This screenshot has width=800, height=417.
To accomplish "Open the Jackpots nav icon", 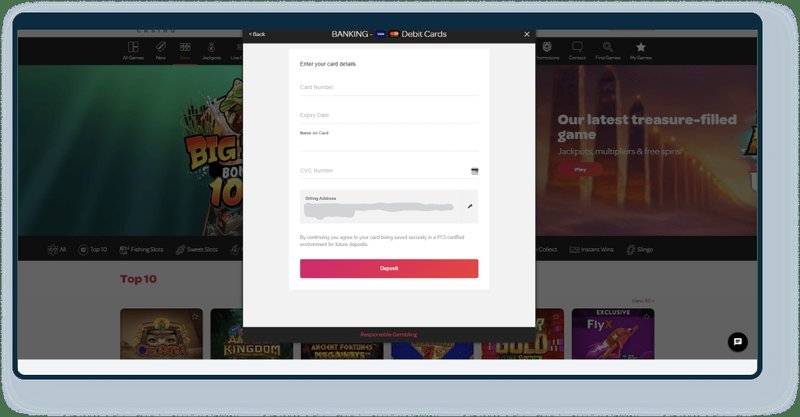I will (211, 51).
